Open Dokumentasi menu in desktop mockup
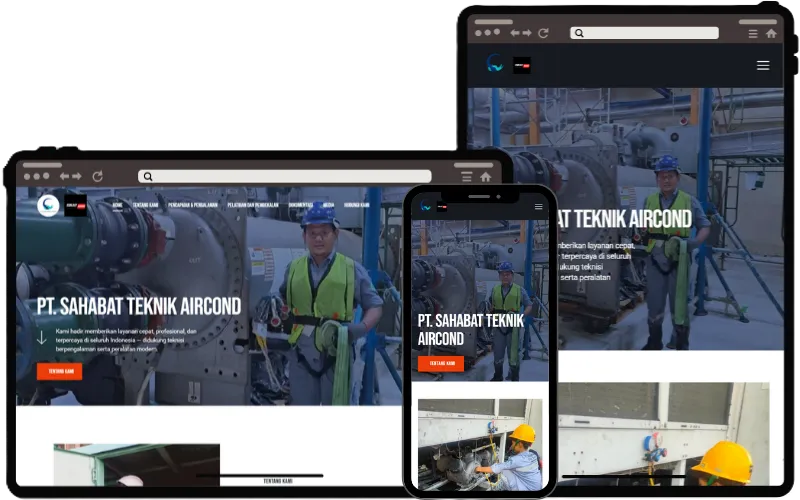800x500 pixels. (301, 205)
